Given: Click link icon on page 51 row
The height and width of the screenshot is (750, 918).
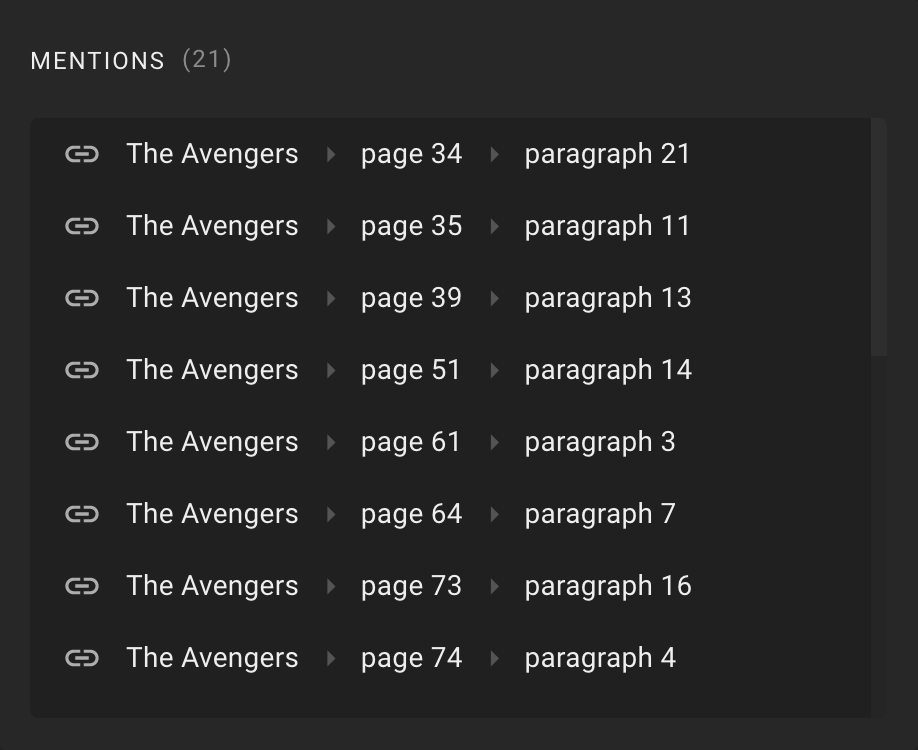Looking at the screenshot, I should pos(82,370).
